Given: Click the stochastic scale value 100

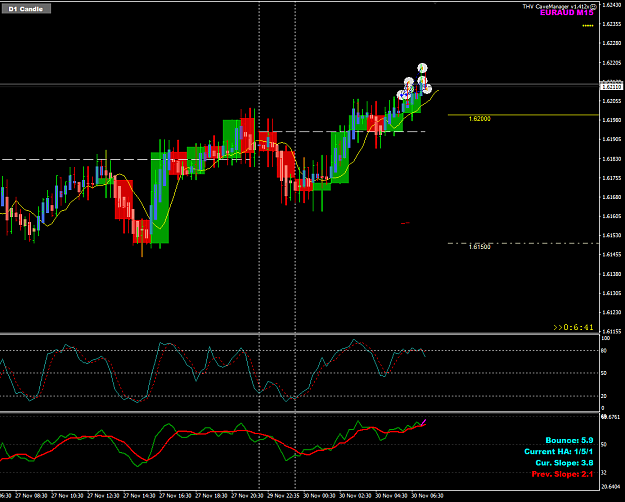Looking at the screenshot, I should tap(605, 339).
